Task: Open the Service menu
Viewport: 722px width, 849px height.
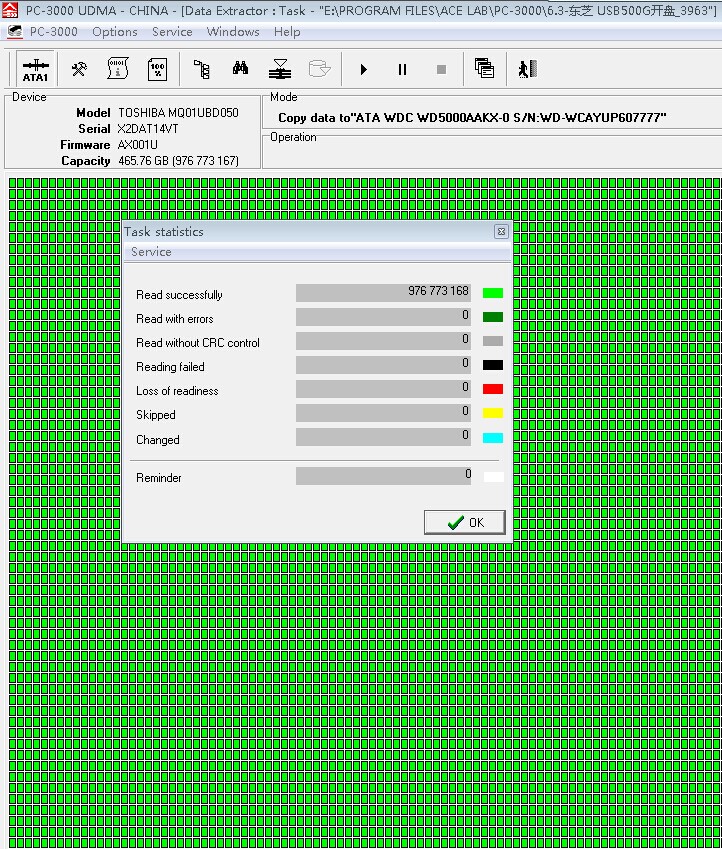Action: 172,32
